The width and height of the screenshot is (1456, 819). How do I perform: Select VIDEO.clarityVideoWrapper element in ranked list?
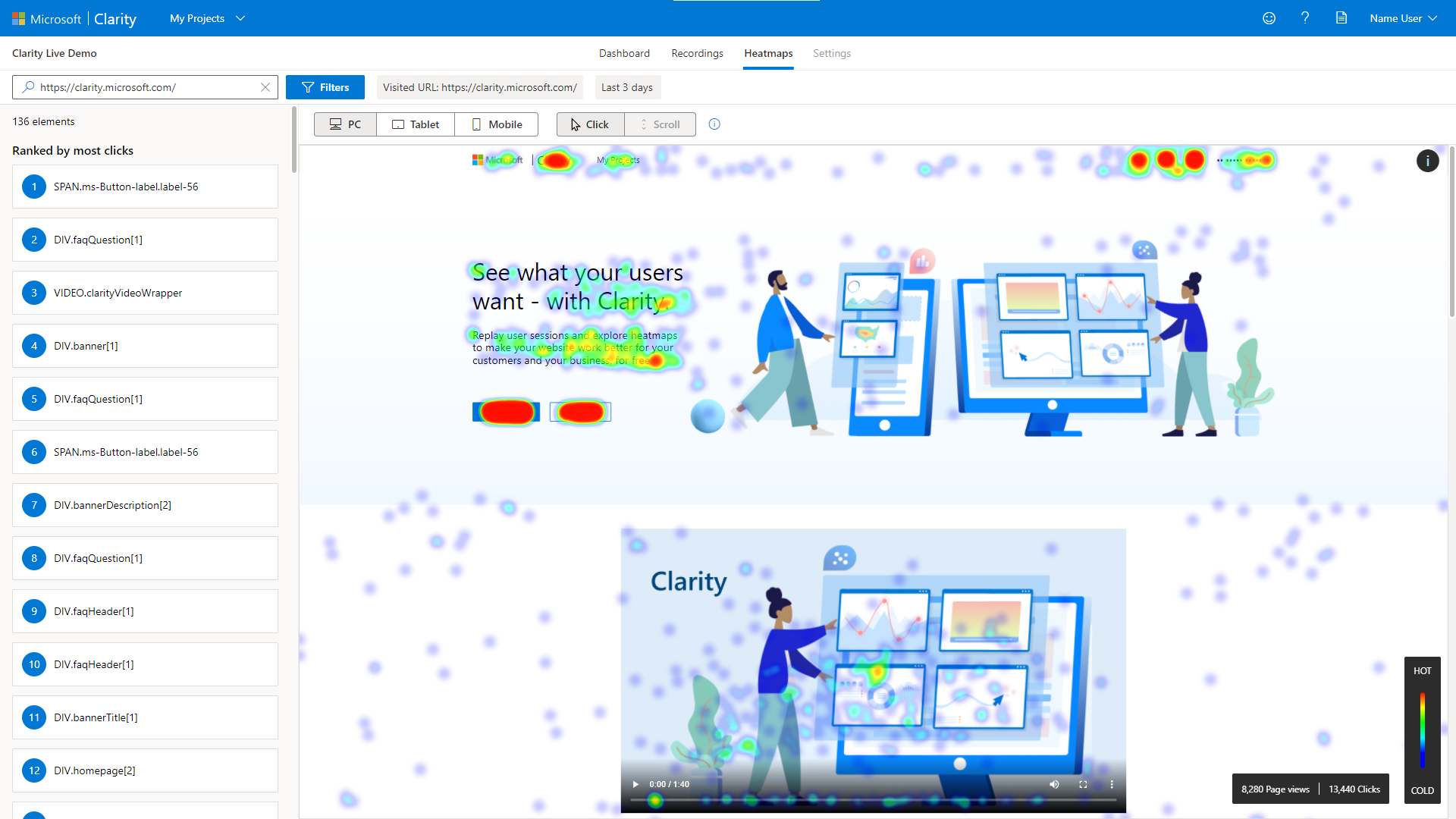click(x=145, y=293)
